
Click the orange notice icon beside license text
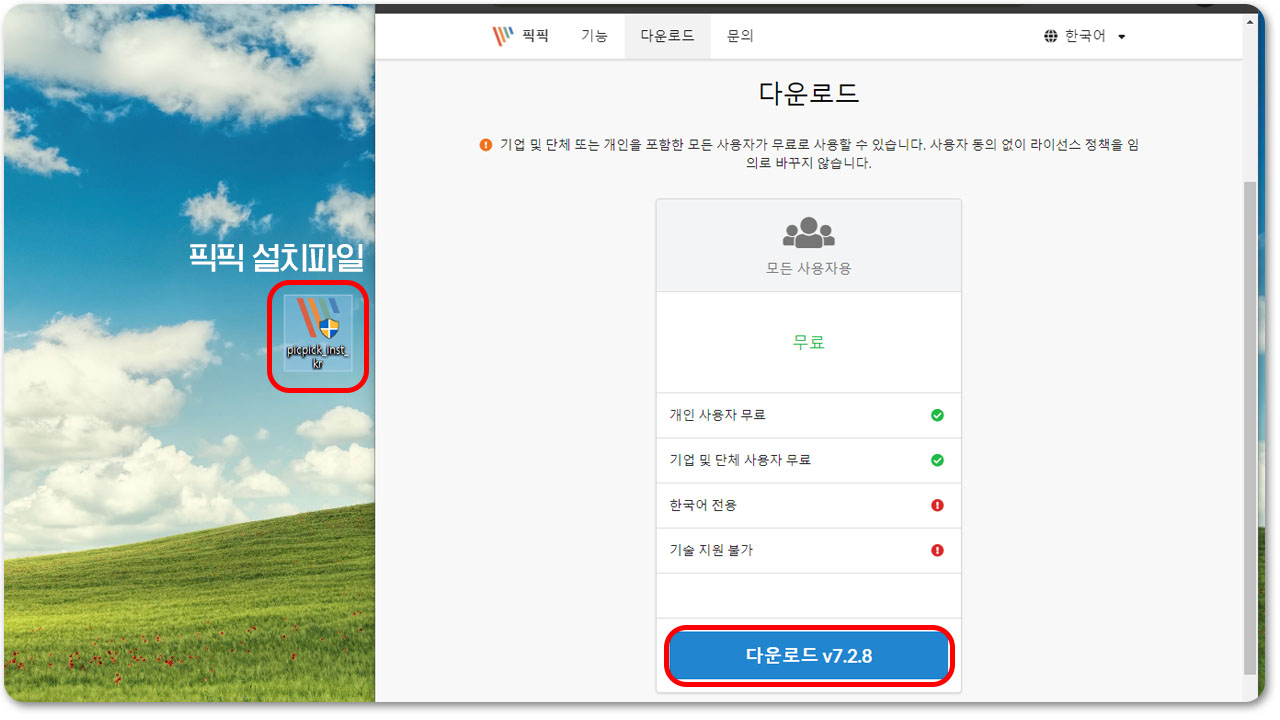coord(486,145)
